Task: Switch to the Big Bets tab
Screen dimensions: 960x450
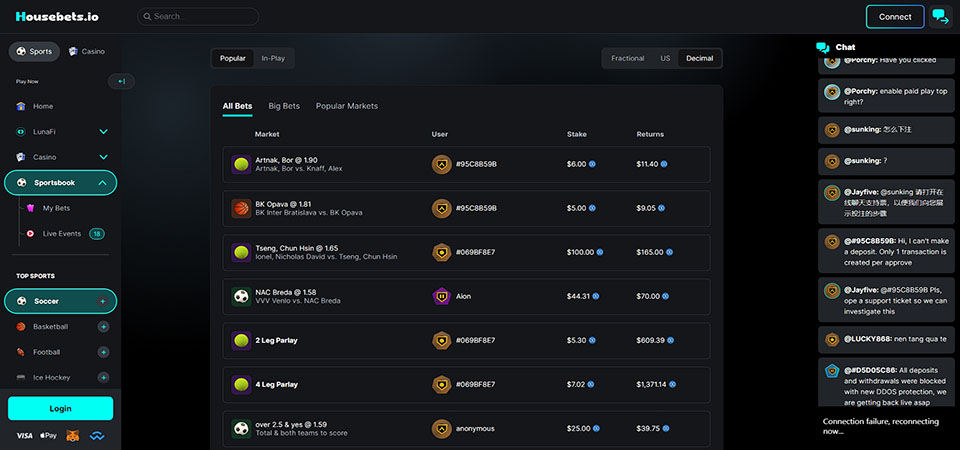Action: point(284,106)
